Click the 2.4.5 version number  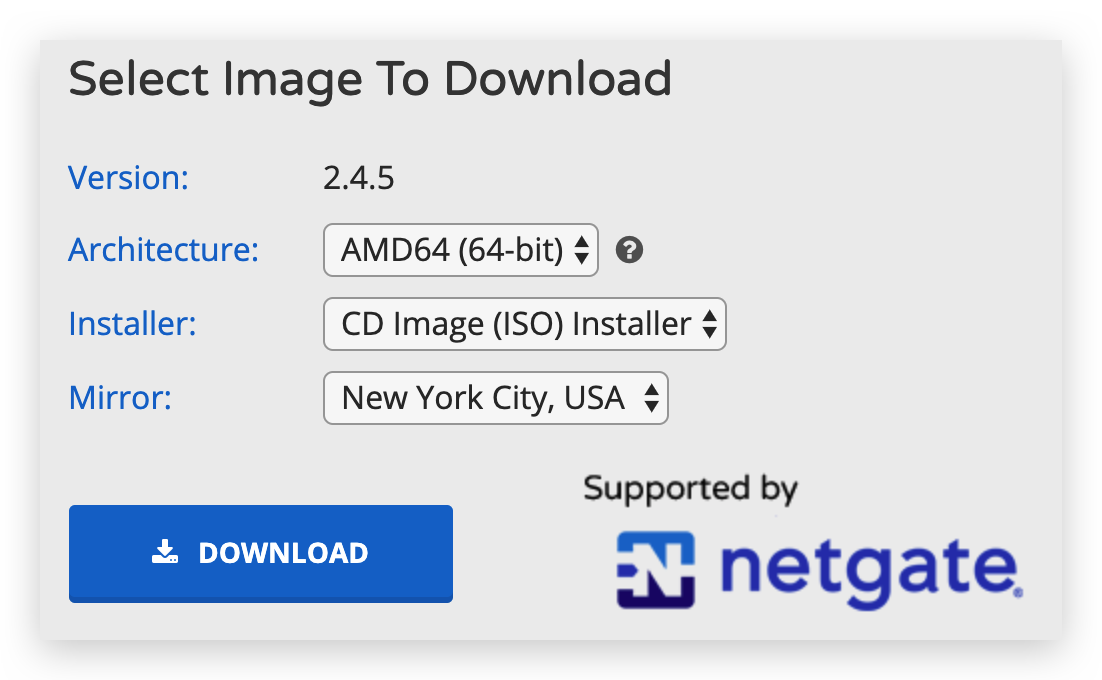tap(358, 178)
